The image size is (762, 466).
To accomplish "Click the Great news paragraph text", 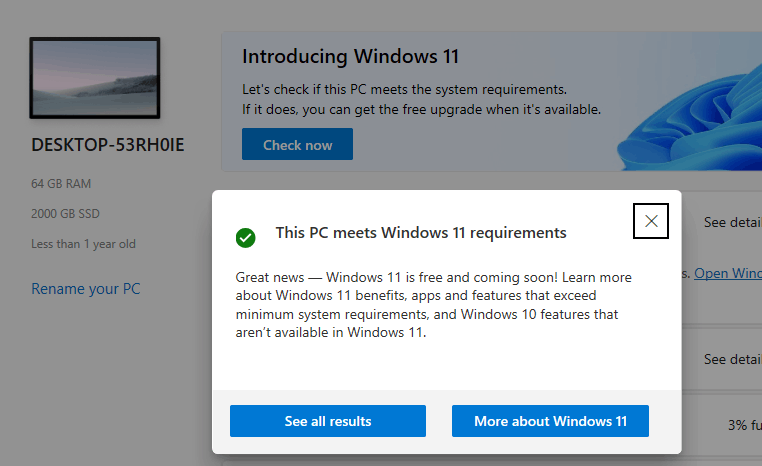I will [433, 305].
